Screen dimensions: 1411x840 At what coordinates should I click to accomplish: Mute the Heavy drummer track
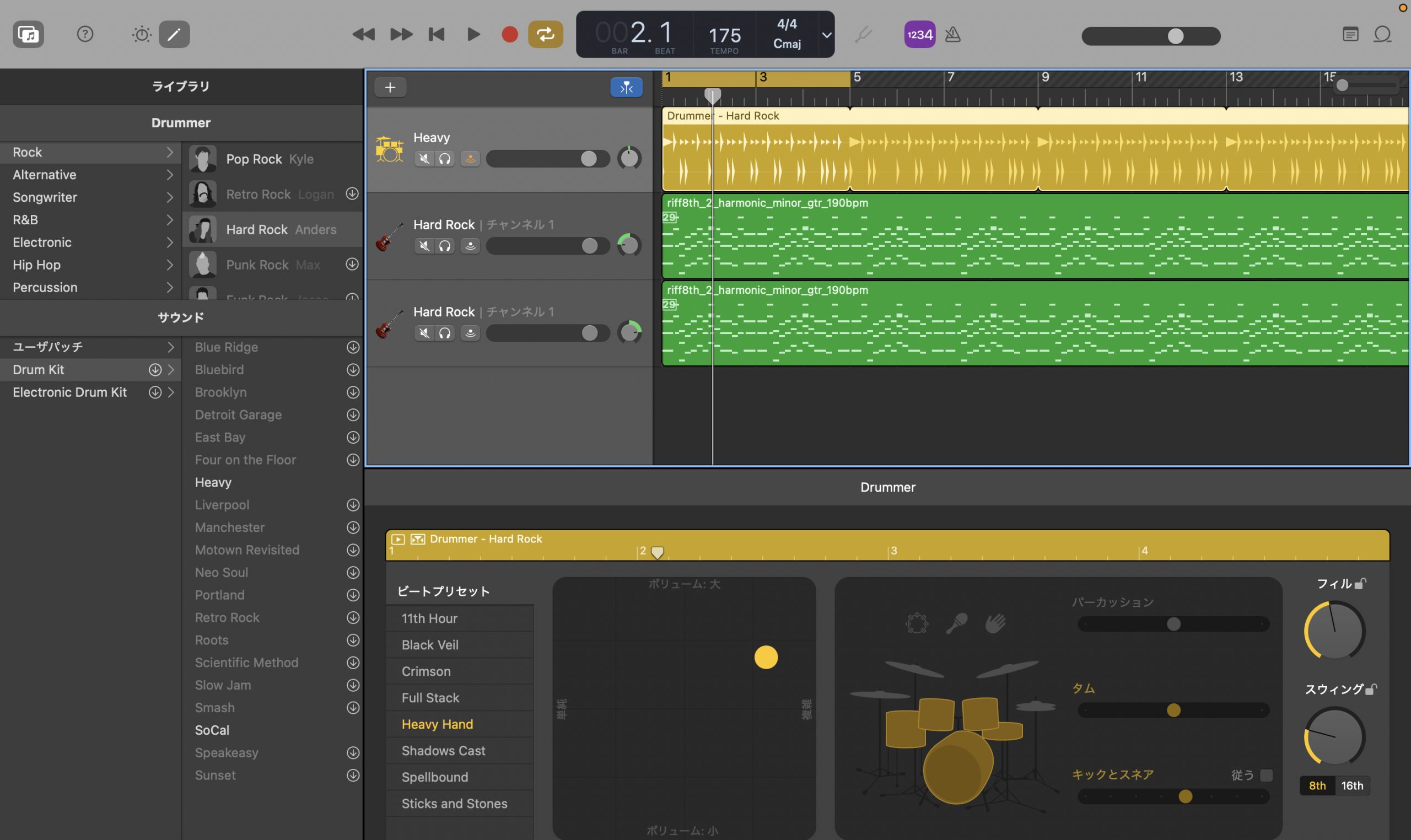pos(424,159)
